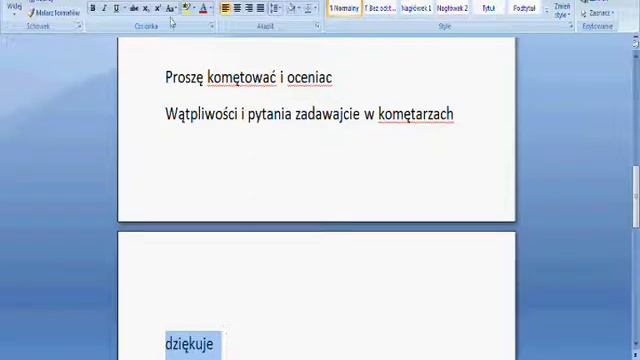Click the word oceniac

(x=309, y=78)
